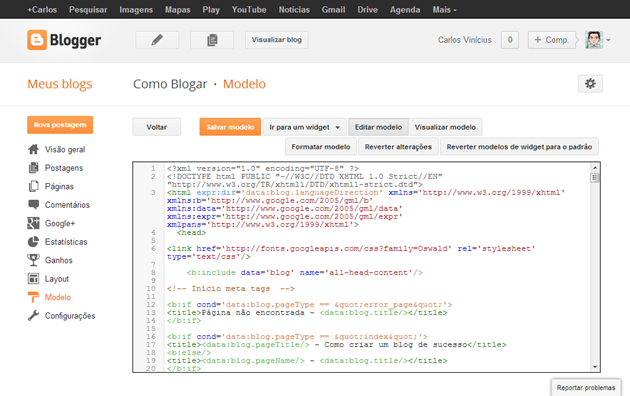Image resolution: width=630 pixels, height=396 pixels.
Task: Click the Visão geral house icon
Action: point(33,149)
